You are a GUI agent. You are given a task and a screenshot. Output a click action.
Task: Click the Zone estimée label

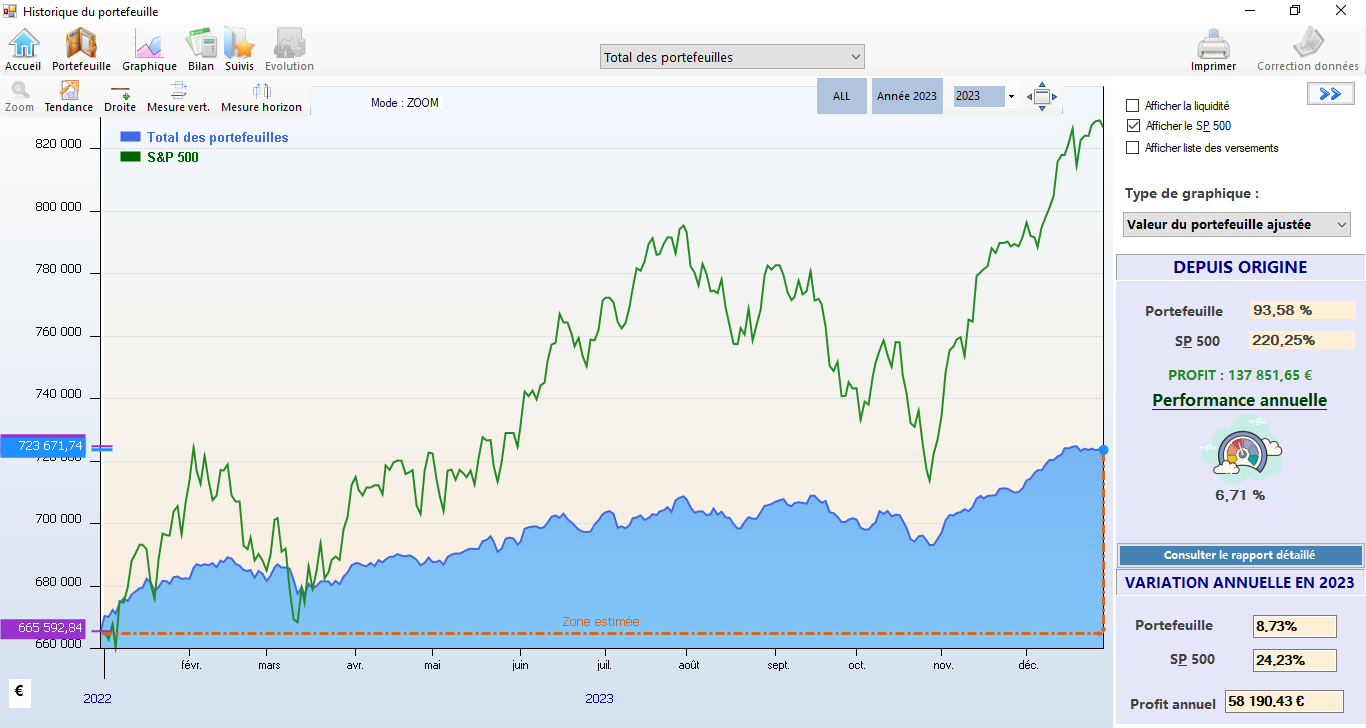tap(600, 621)
